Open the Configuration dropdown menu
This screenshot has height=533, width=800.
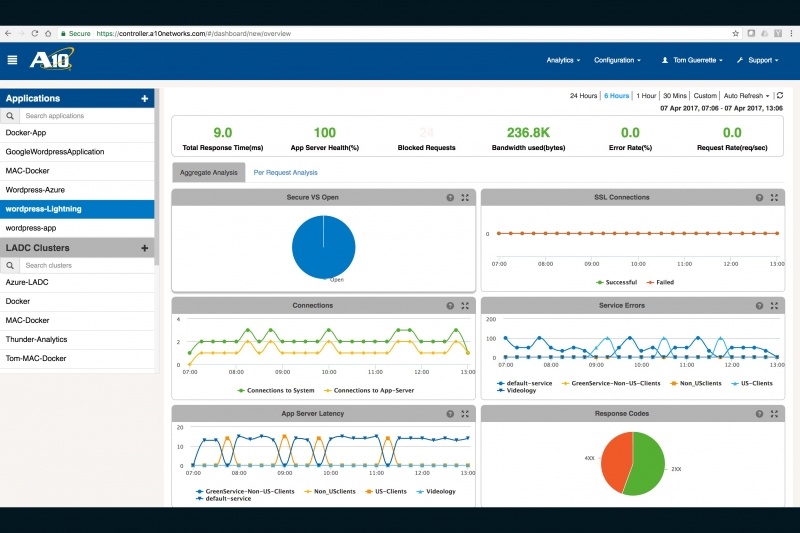[x=617, y=60]
